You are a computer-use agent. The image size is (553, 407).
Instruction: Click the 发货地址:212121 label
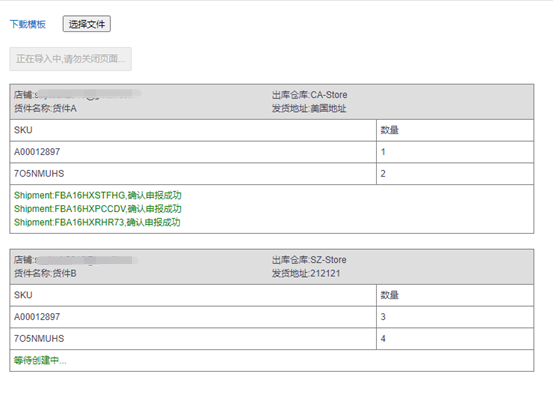(x=306, y=273)
